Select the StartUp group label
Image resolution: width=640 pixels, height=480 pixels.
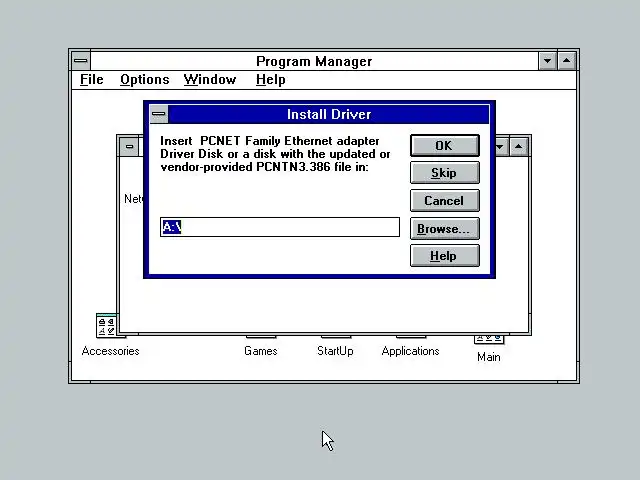335,351
